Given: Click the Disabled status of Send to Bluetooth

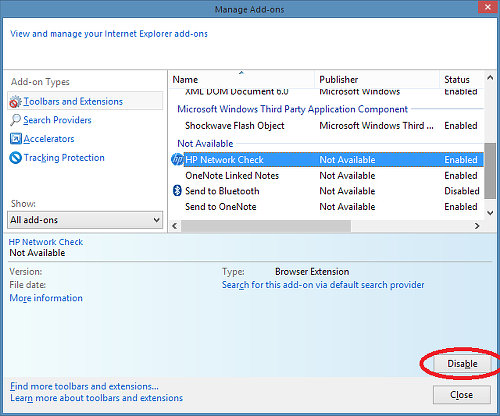Looking at the screenshot, I should [462, 191].
